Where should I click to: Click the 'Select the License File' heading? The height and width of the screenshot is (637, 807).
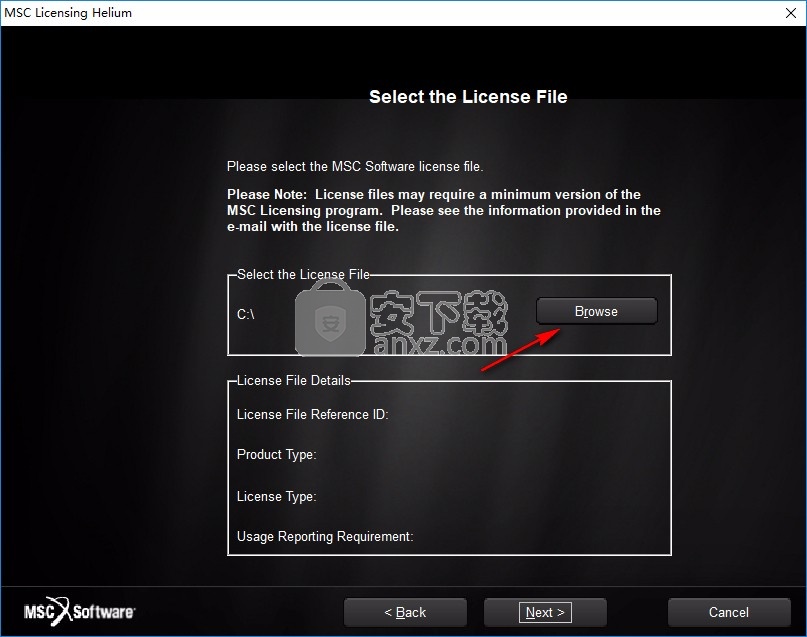468,97
